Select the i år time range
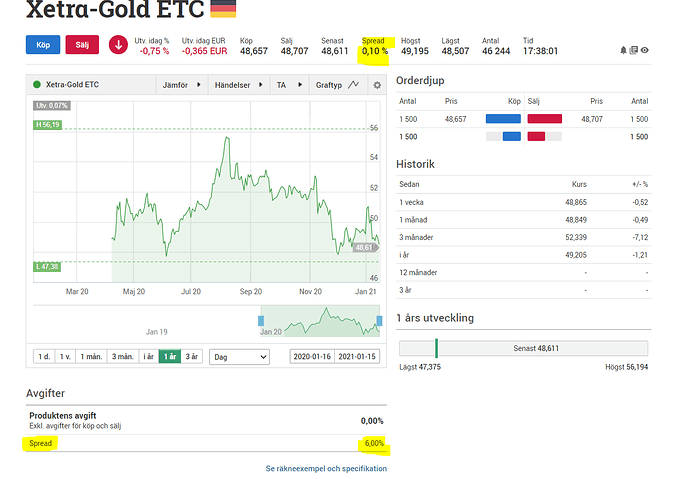Image resolution: width=690 pixels, height=479 pixels. coord(149,356)
